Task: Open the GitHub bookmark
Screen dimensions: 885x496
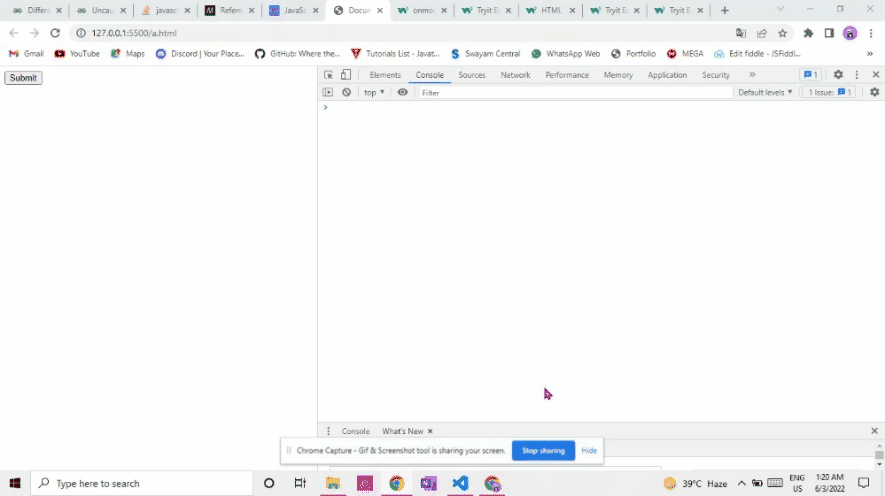Action: click(x=297, y=54)
